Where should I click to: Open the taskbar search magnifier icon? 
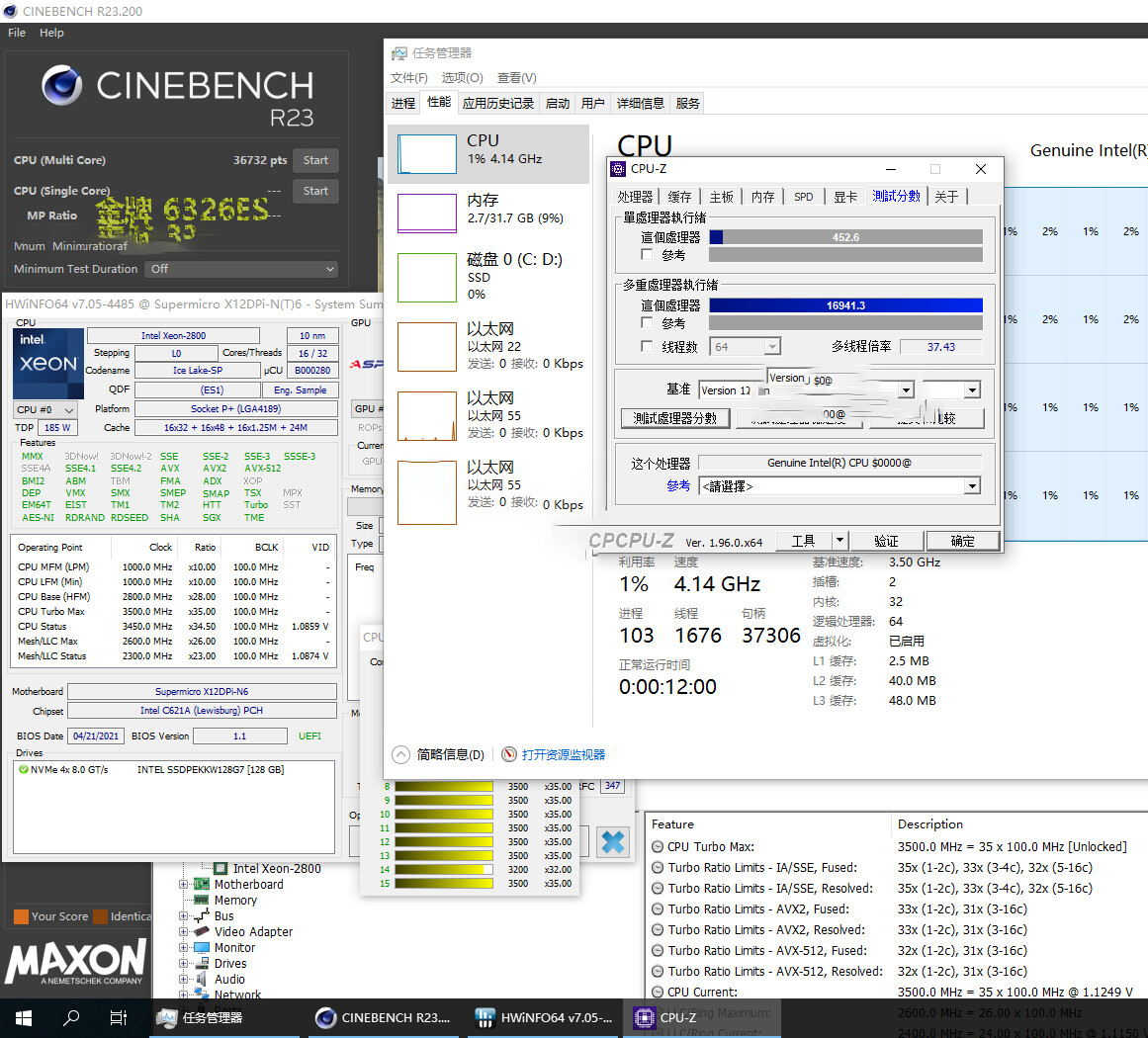[71, 1017]
